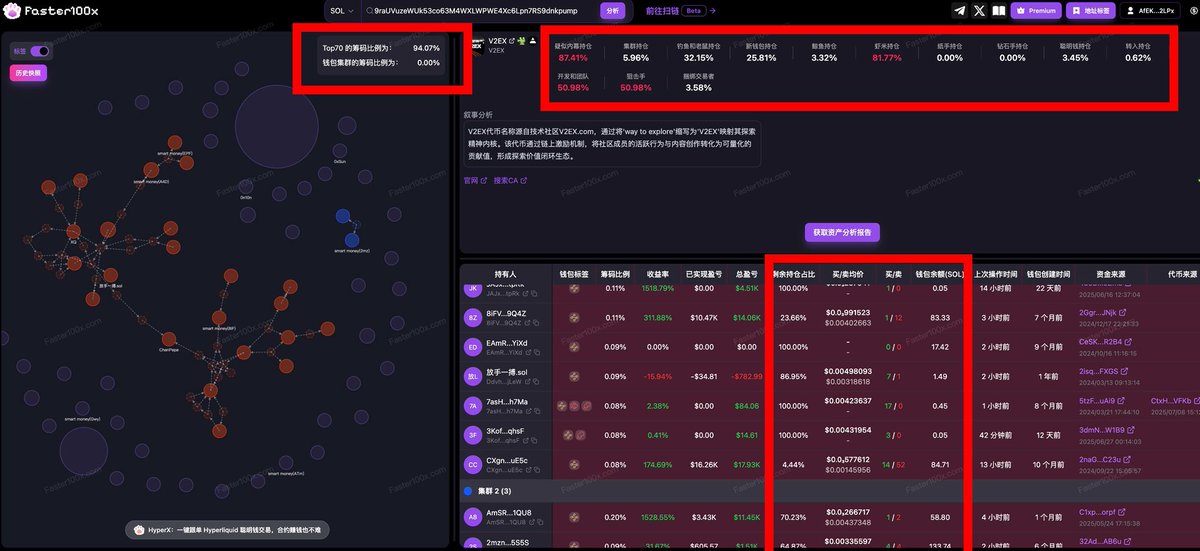
Task: Click the large purple bubble in the graph
Action: click(275, 126)
